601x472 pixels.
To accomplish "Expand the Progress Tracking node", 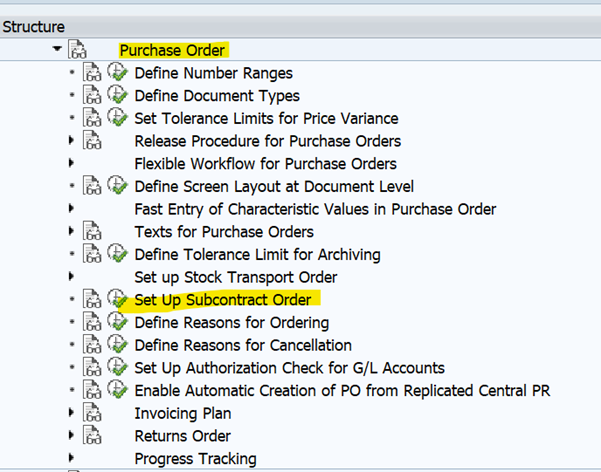I will tap(71, 459).
